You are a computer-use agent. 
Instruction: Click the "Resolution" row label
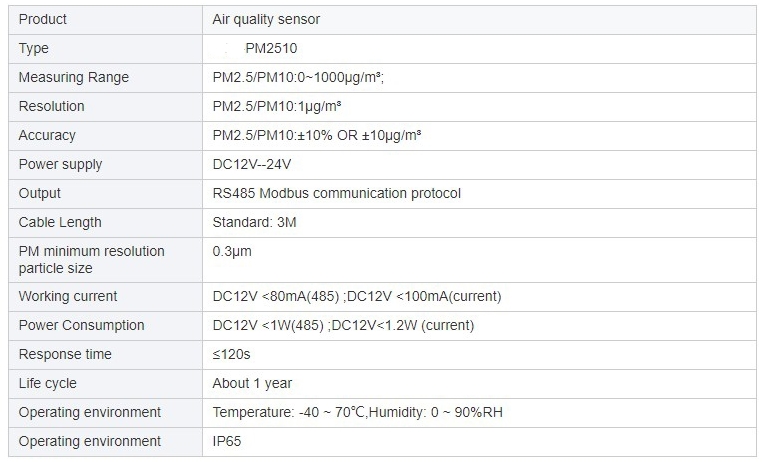click(x=52, y=106)
